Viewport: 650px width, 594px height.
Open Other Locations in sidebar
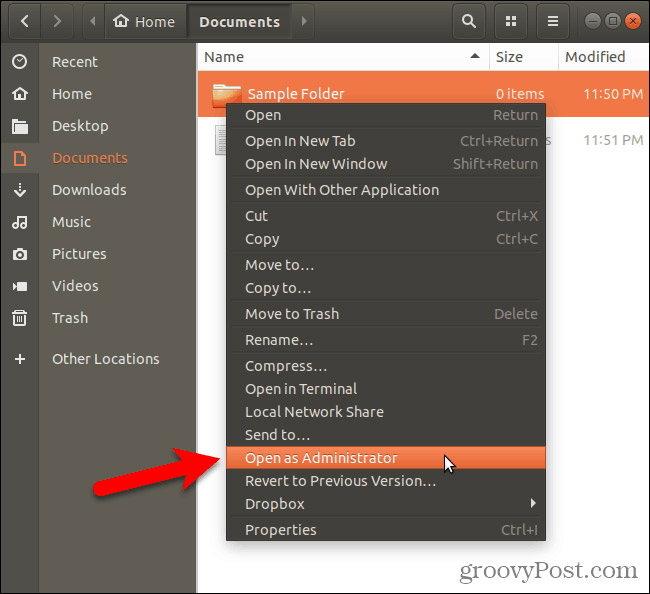tap(105, 359)
